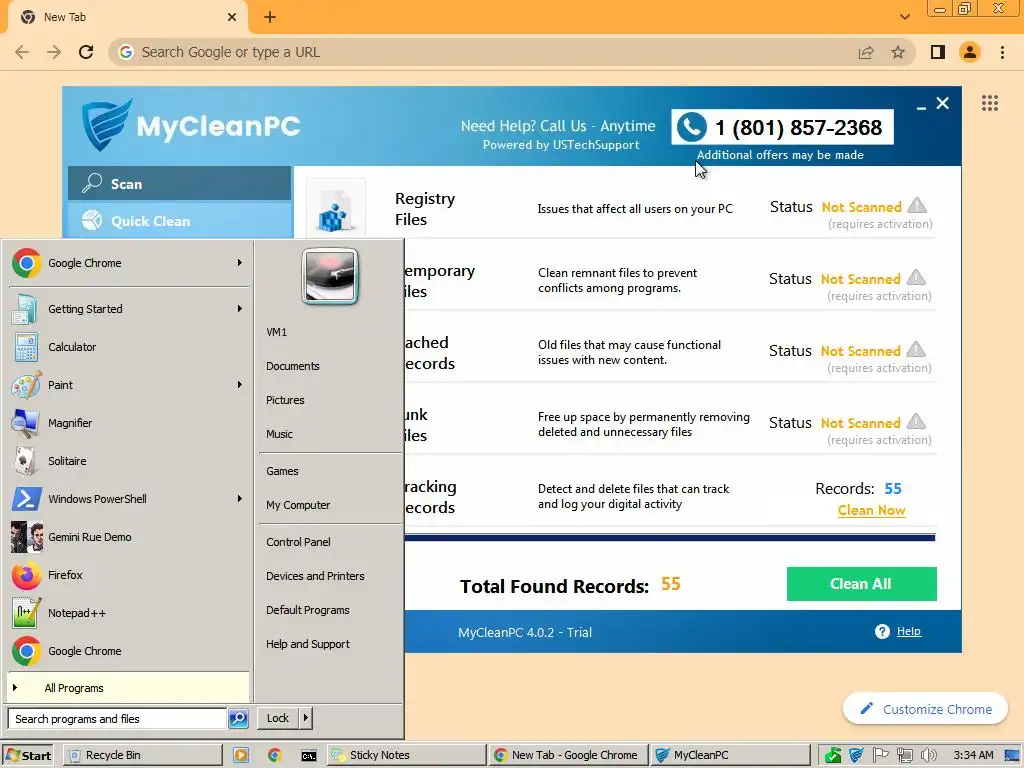Screen dimensions: 1024x768
Task: Expand All Programs list
Action: (127, 688)
